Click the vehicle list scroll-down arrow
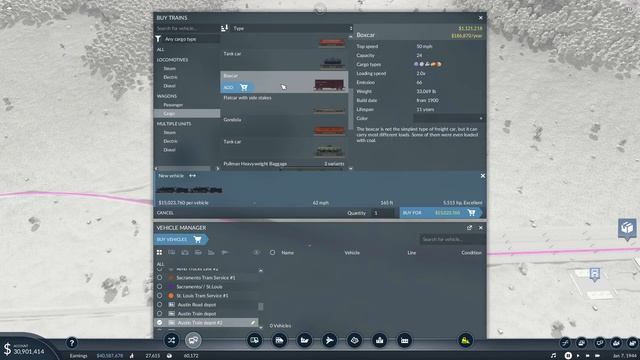 click(350, 168)
